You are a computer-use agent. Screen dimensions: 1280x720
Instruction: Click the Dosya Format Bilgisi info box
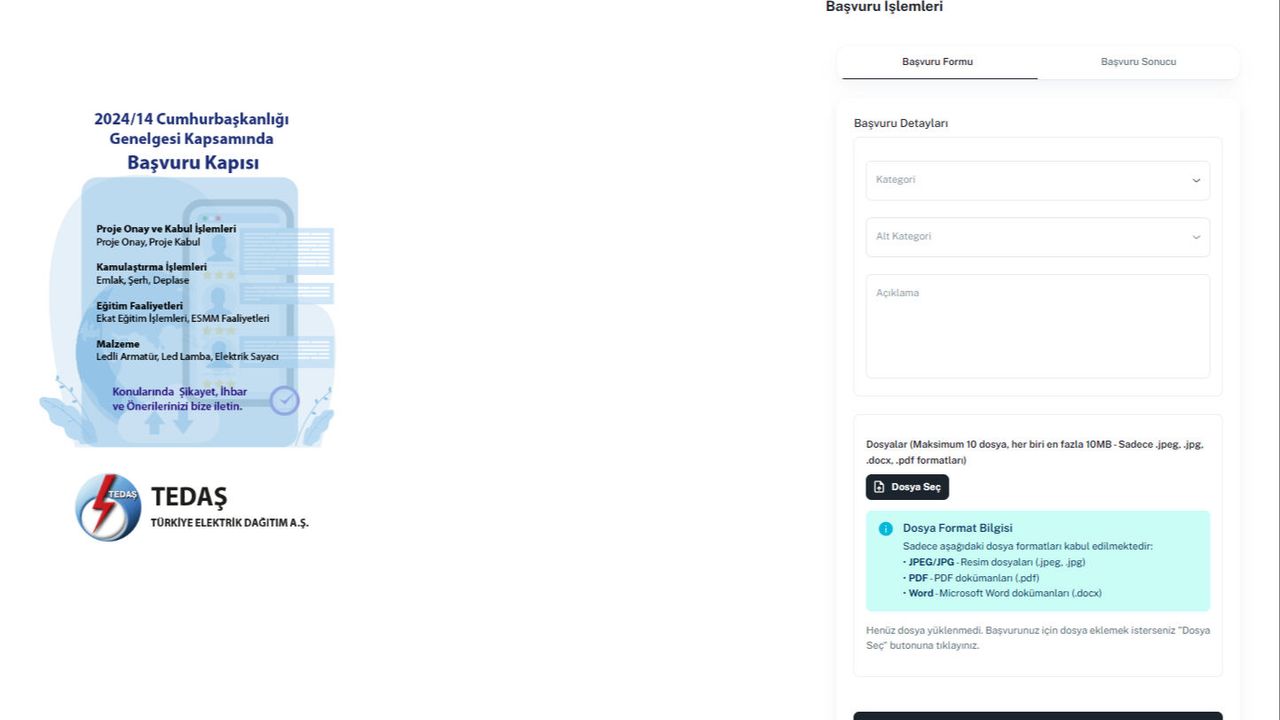pos(1038,561)
